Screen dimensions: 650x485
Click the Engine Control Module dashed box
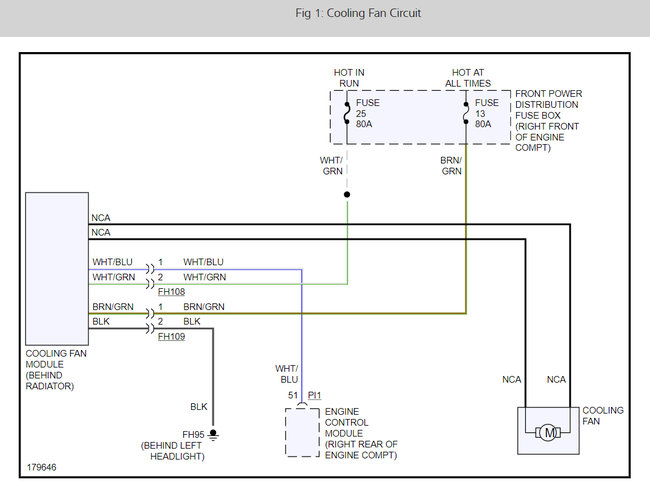pyautogui.click(x=302, y=433)
